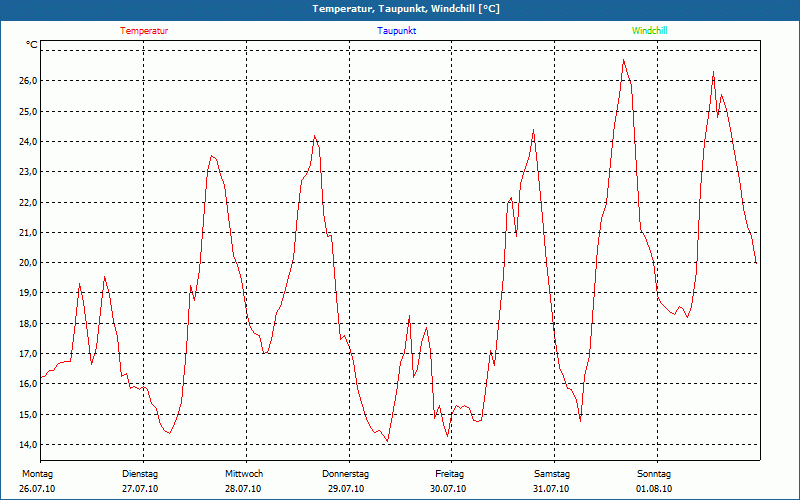Click the lowest temperature dip on Donnerstag
800x500 pixels.
[388, 441]
